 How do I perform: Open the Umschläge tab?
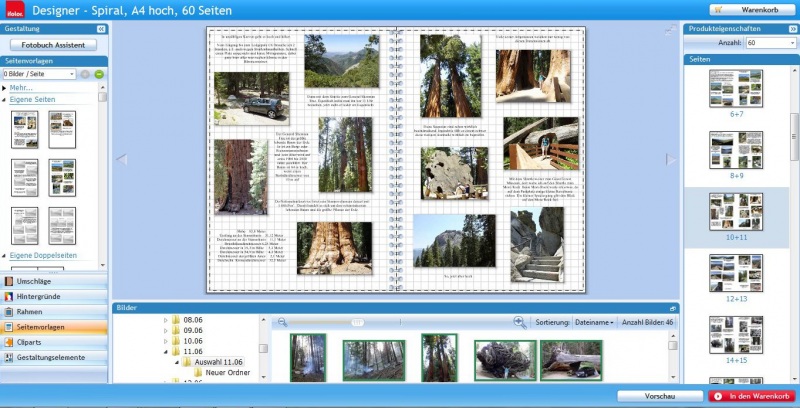click(54, 281)
